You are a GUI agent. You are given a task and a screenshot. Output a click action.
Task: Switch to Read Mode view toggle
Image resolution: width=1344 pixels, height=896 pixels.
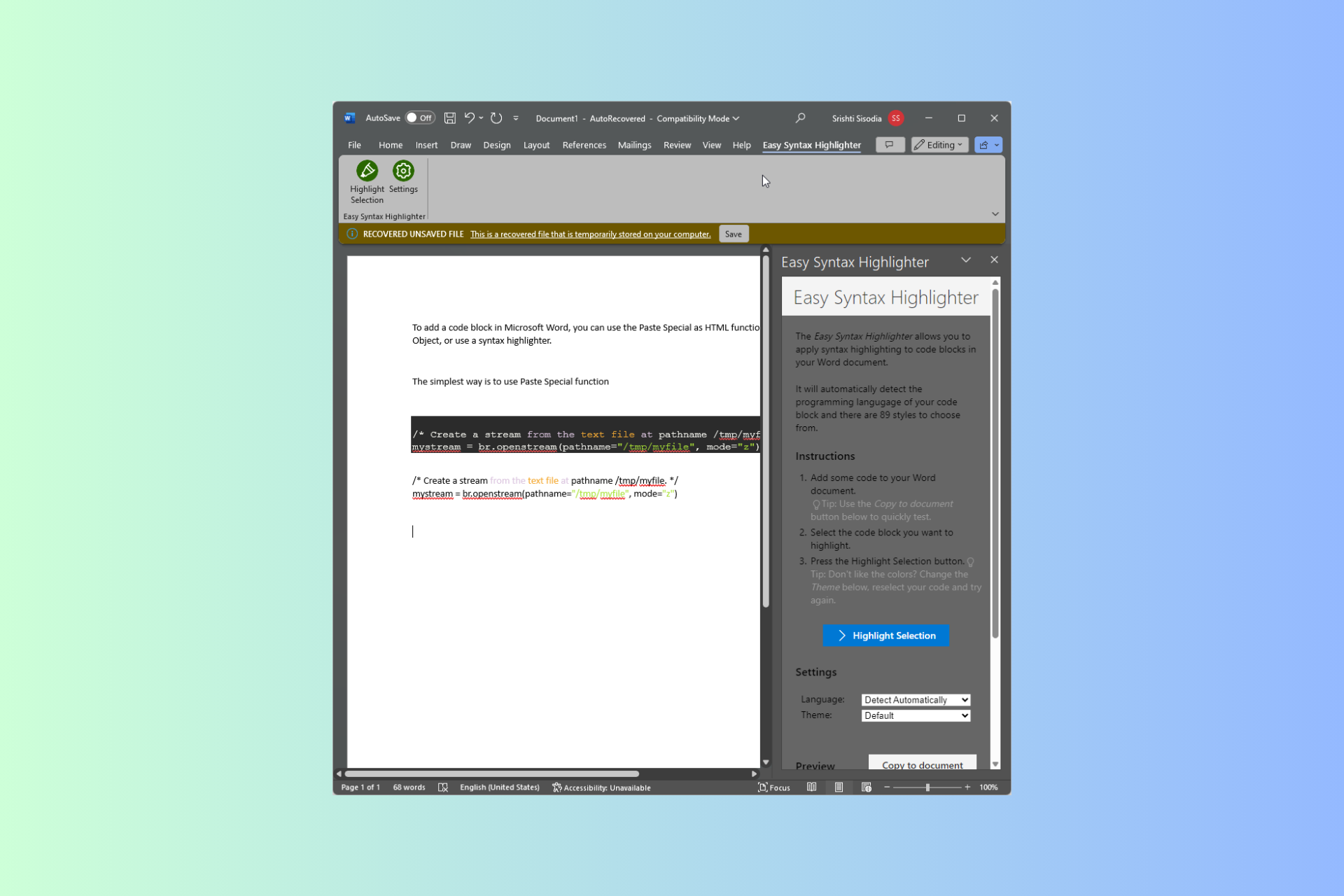click(x=811, y=787)
